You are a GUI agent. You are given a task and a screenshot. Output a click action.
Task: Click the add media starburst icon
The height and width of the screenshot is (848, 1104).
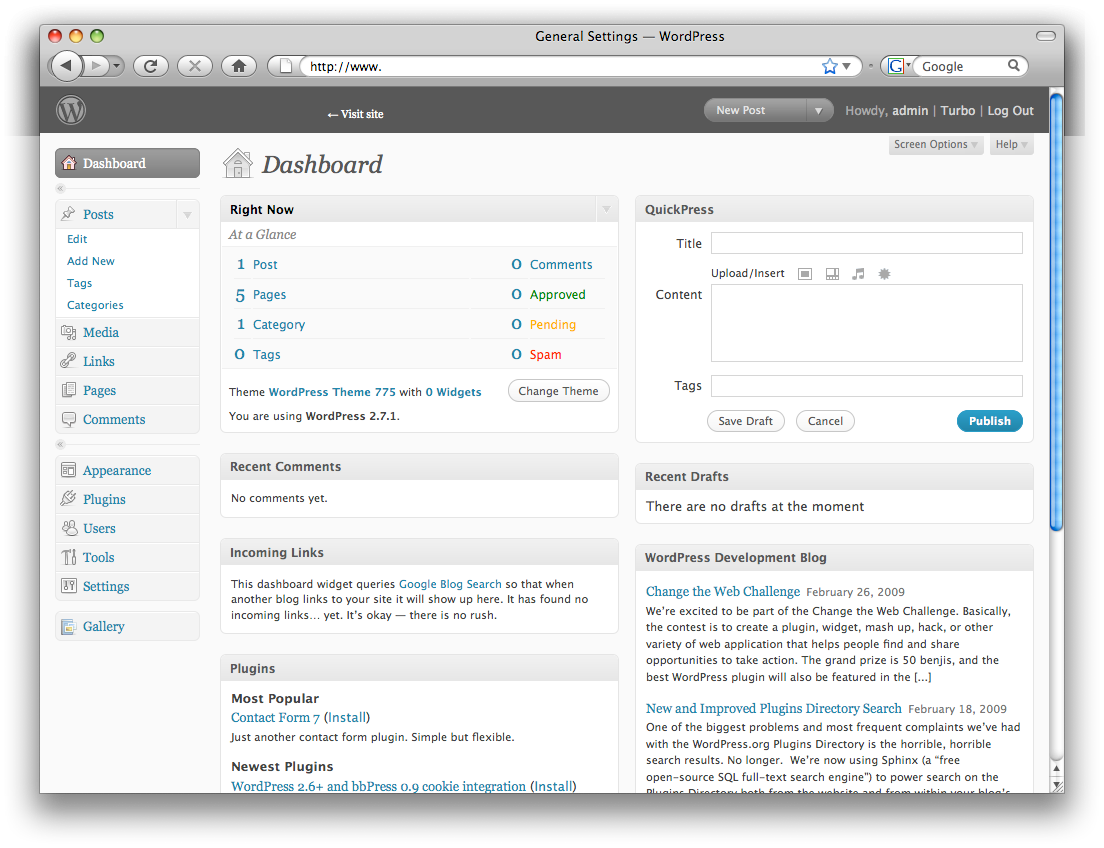884,274
